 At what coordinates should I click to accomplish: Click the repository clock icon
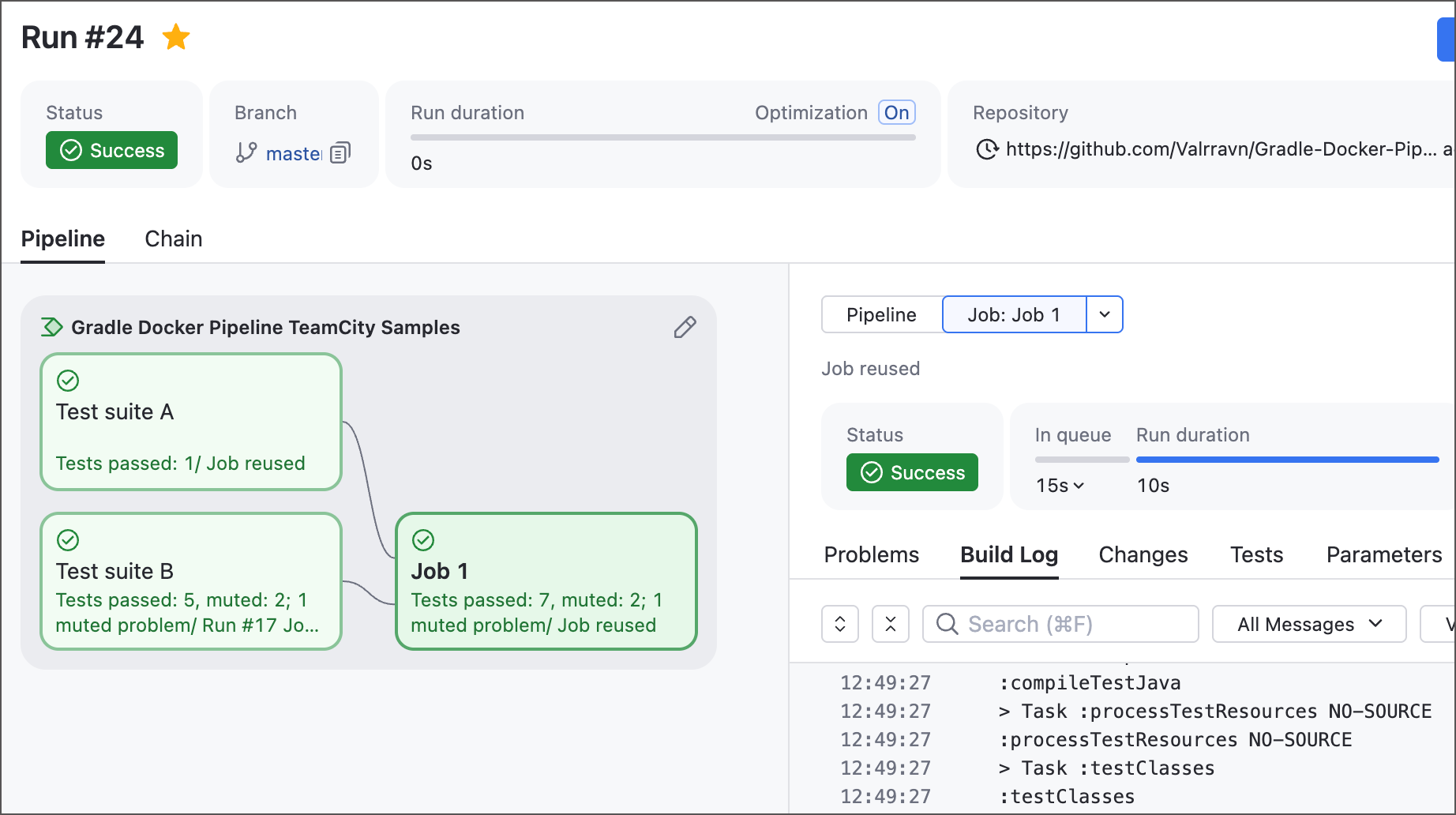987,149
